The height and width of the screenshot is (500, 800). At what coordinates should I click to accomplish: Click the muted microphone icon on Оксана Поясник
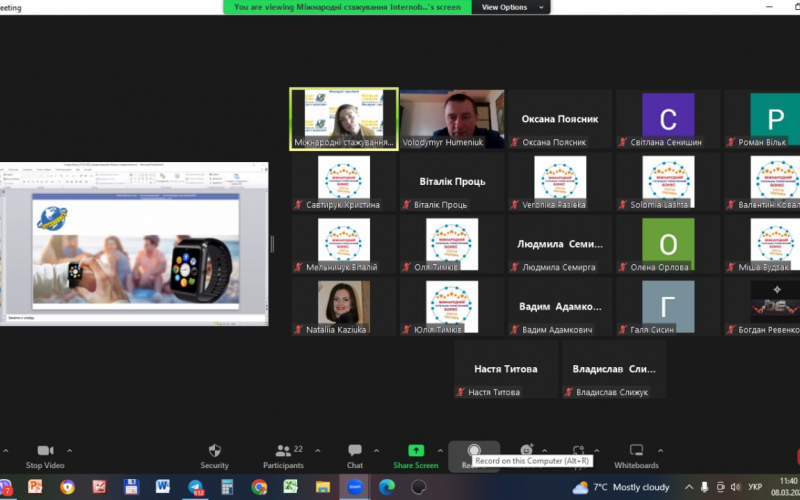(x=515, y=142)
